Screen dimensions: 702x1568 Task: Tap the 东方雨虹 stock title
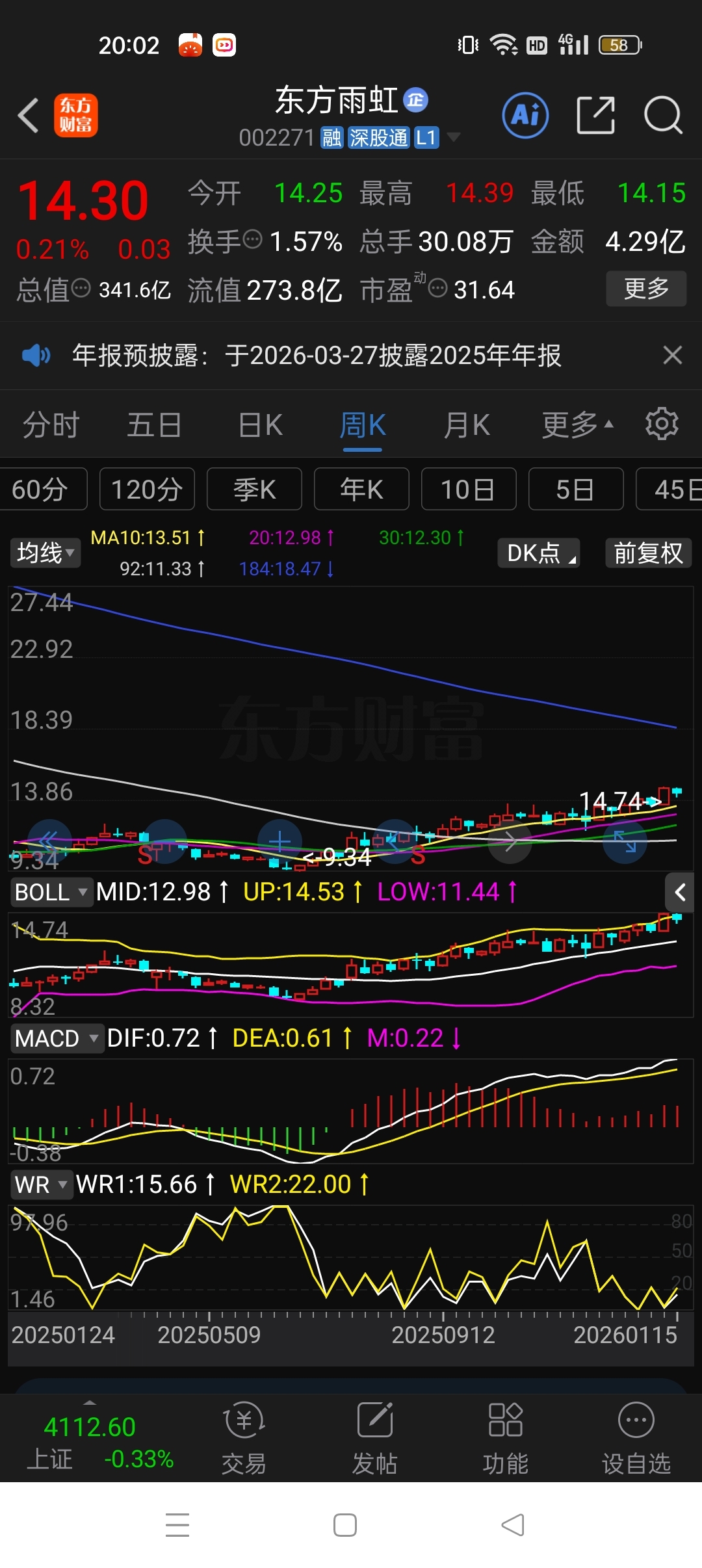[x=337, y=100]
